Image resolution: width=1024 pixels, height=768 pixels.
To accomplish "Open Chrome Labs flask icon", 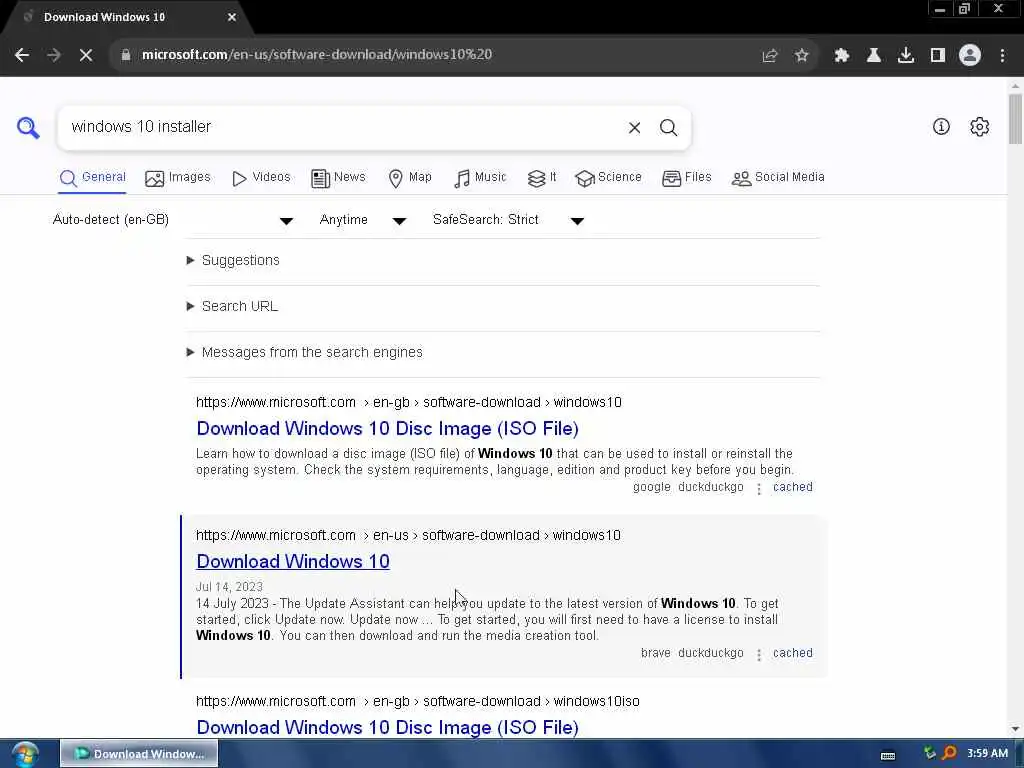I will pos(874,56).
